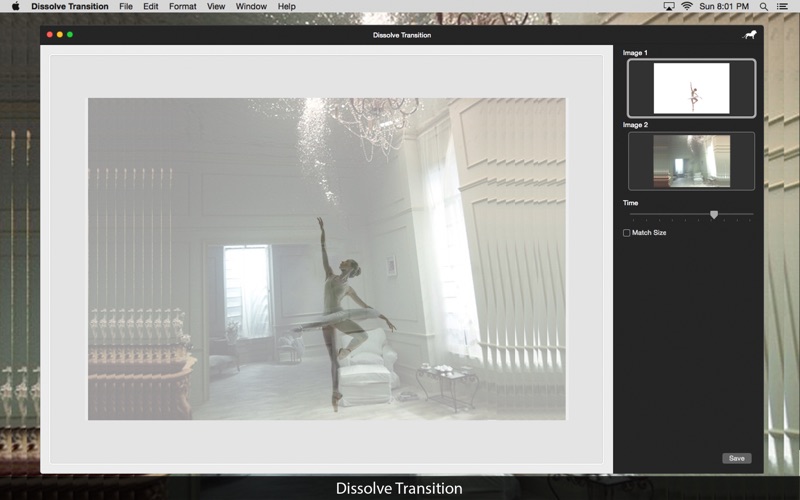Click the window title Dissolve Transition
Screen dimensions: 800x500
click(x=402, y=35)
